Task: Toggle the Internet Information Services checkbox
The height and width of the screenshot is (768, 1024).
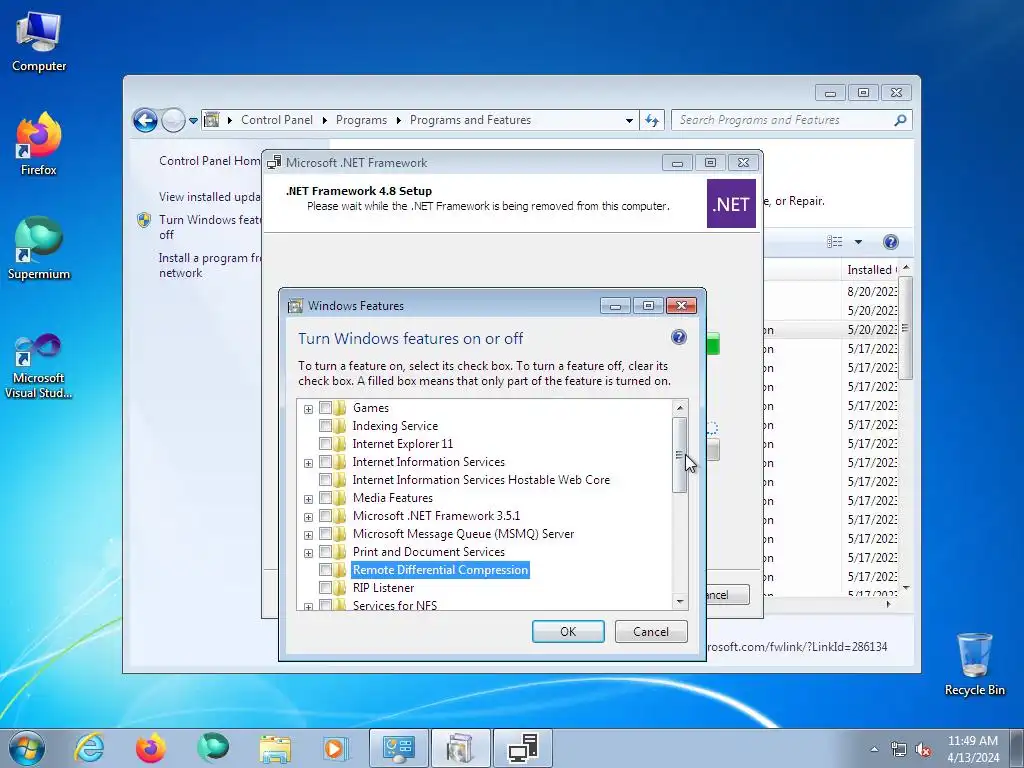Action: pos(325,462)
